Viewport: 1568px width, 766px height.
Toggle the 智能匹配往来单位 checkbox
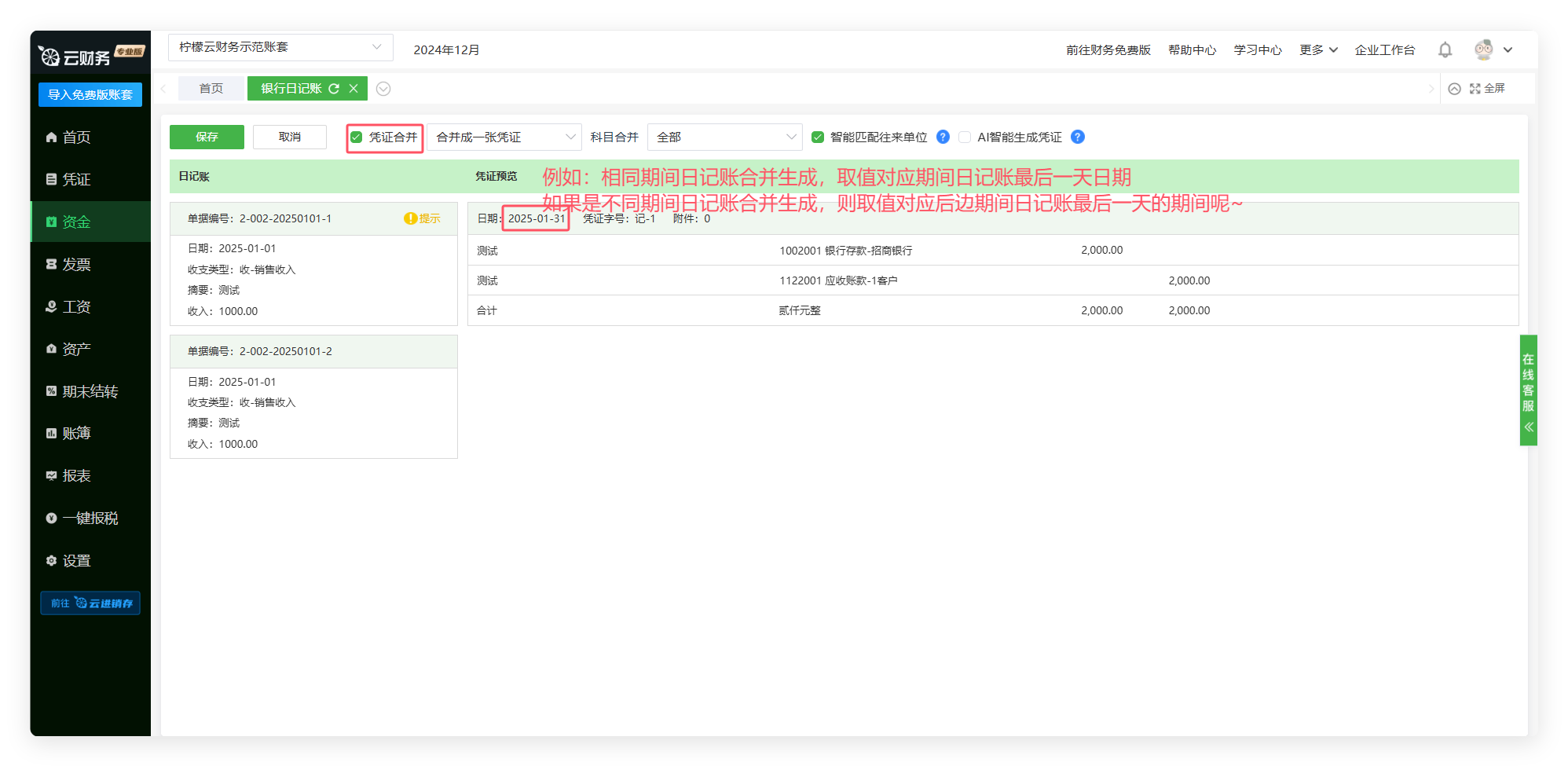click(818, 137)
